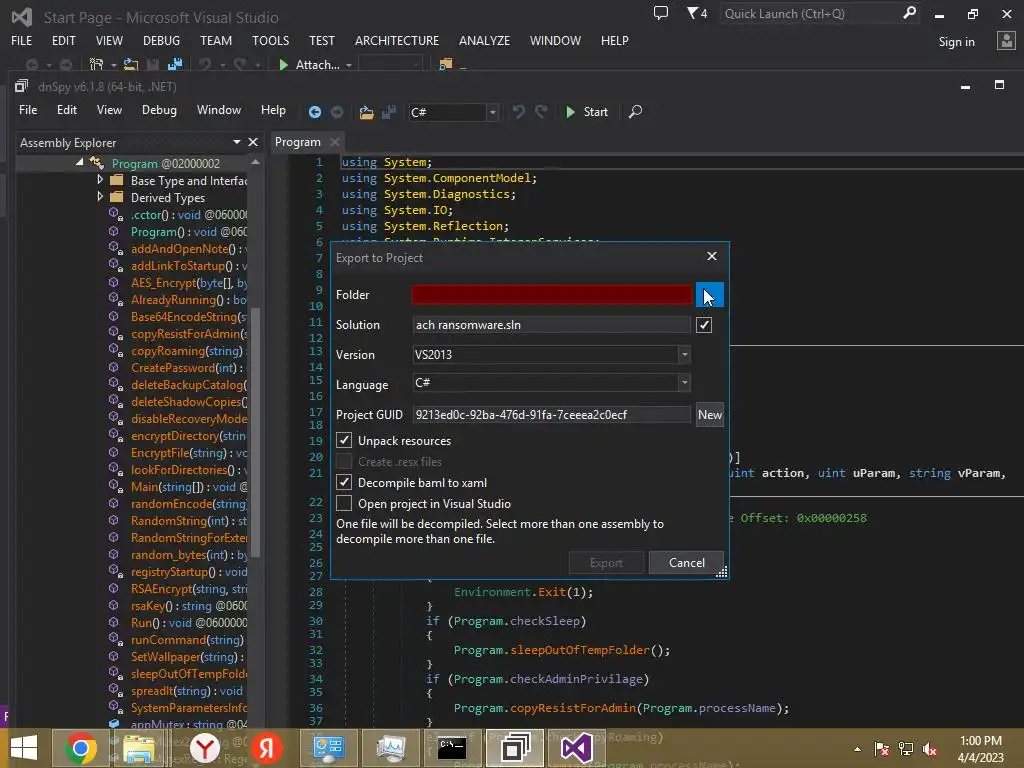Click the dnSpy redo icon
The image size is (1024, 768).
541,112
